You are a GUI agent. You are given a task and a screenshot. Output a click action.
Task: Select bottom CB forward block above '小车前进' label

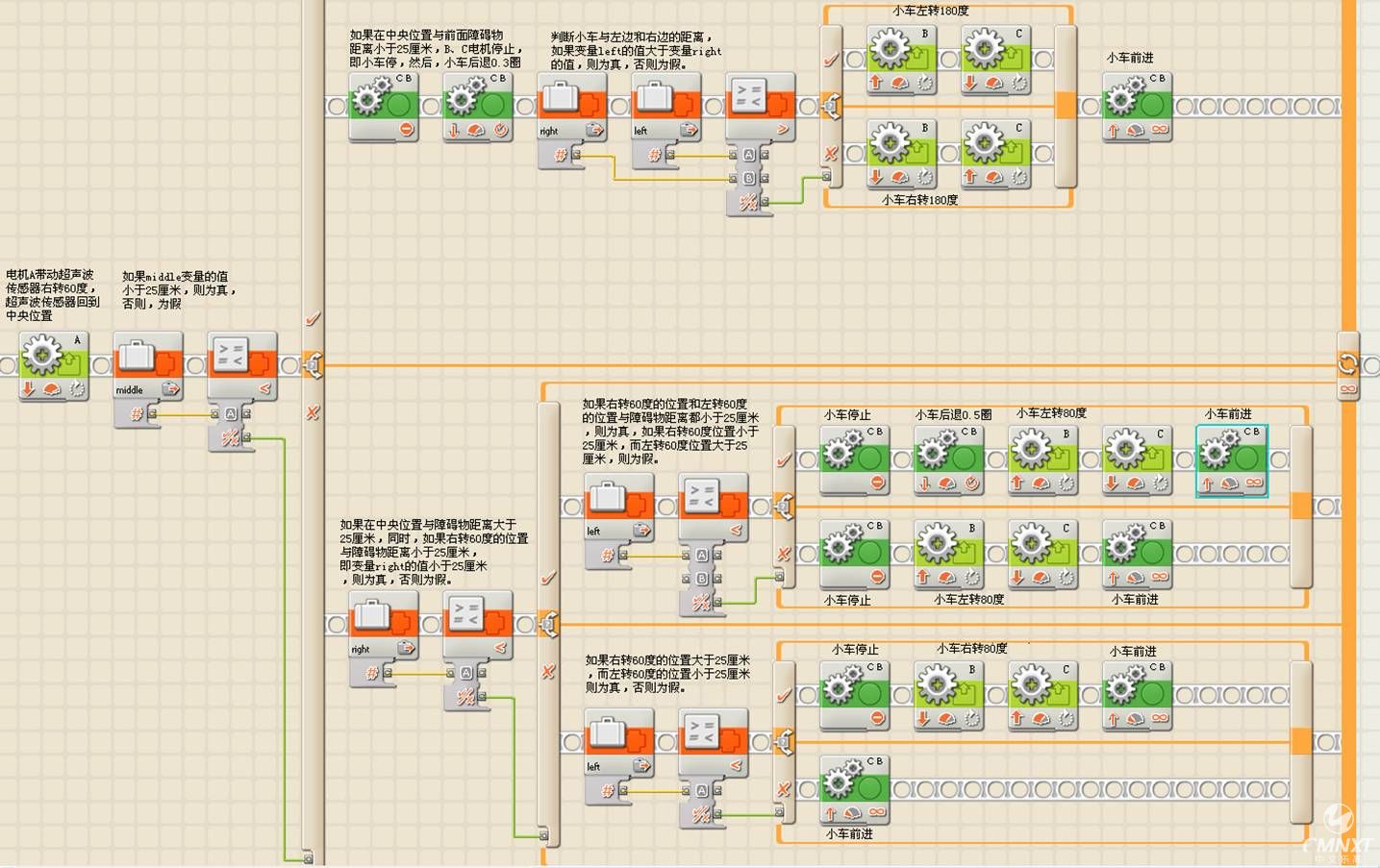(x=855, y=789)
